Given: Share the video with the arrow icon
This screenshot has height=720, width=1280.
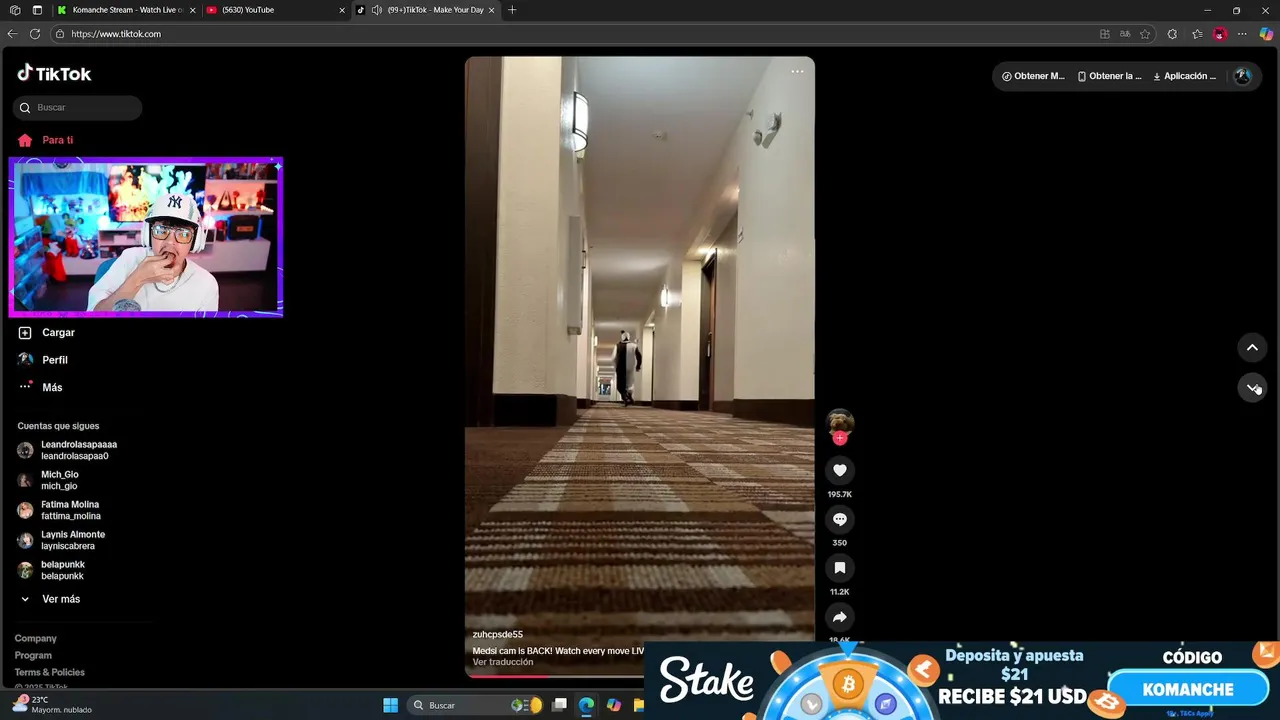Looking at the screenshot, I should click(840, 617).
